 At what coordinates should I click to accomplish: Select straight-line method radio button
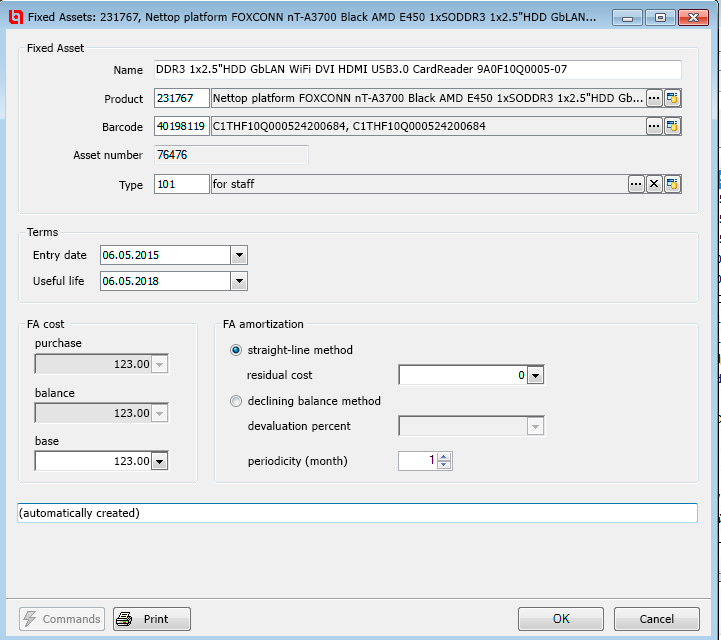pos(236,350)
